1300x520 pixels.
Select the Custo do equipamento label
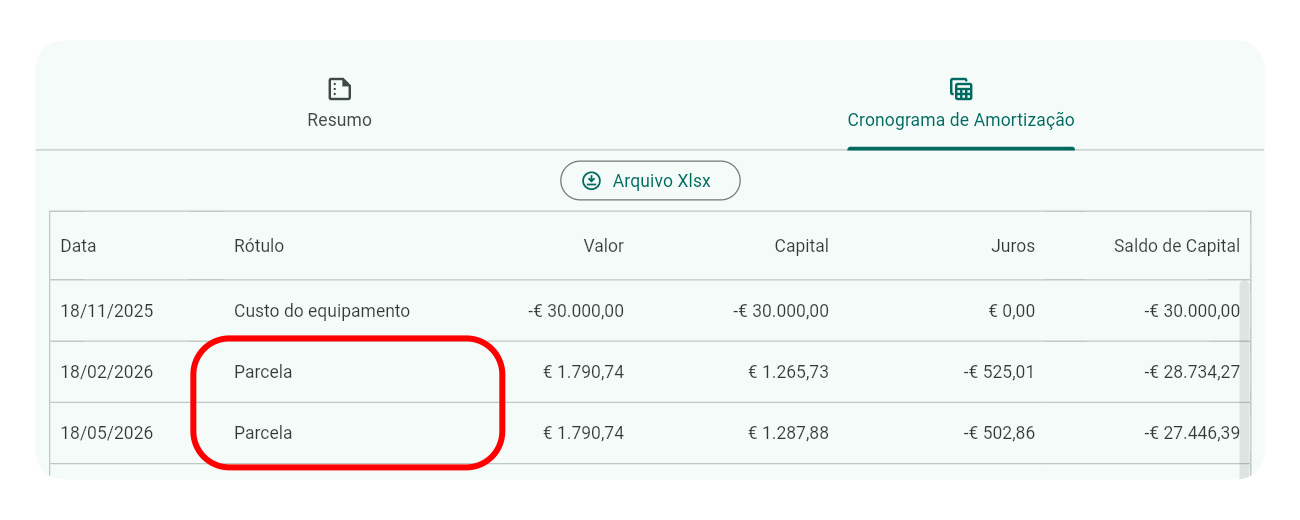tap(322, 311)
